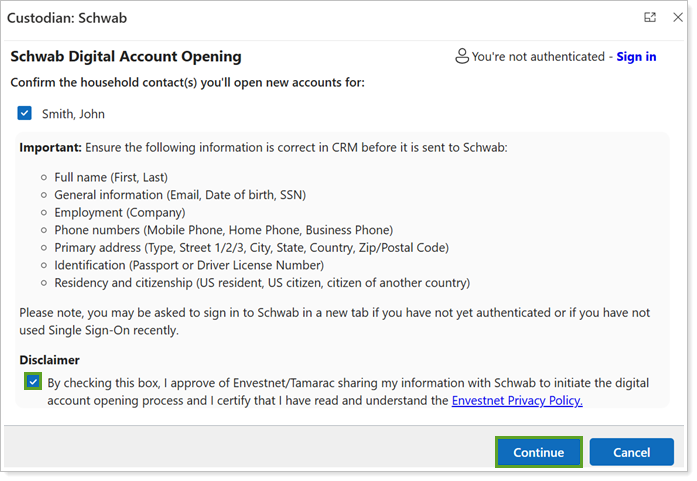Image resolution: width=697 pixels, height=481 pixels.
Task: Click the "Schwab Digital Account Opening" heading
Action: pos(125,57)
